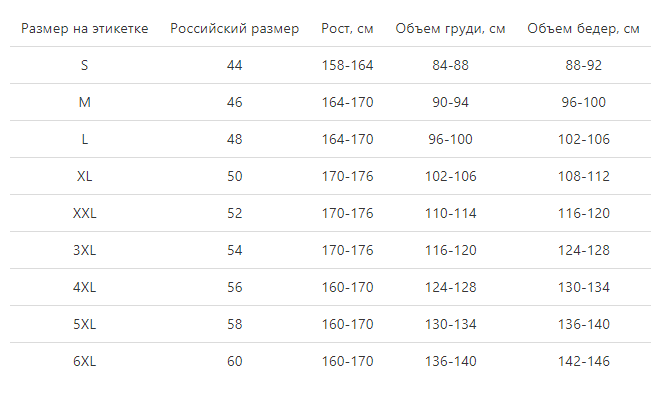Screen dimensions: 661x399
Task: Click Russian size 56 cell
Action: pos(234,288)
